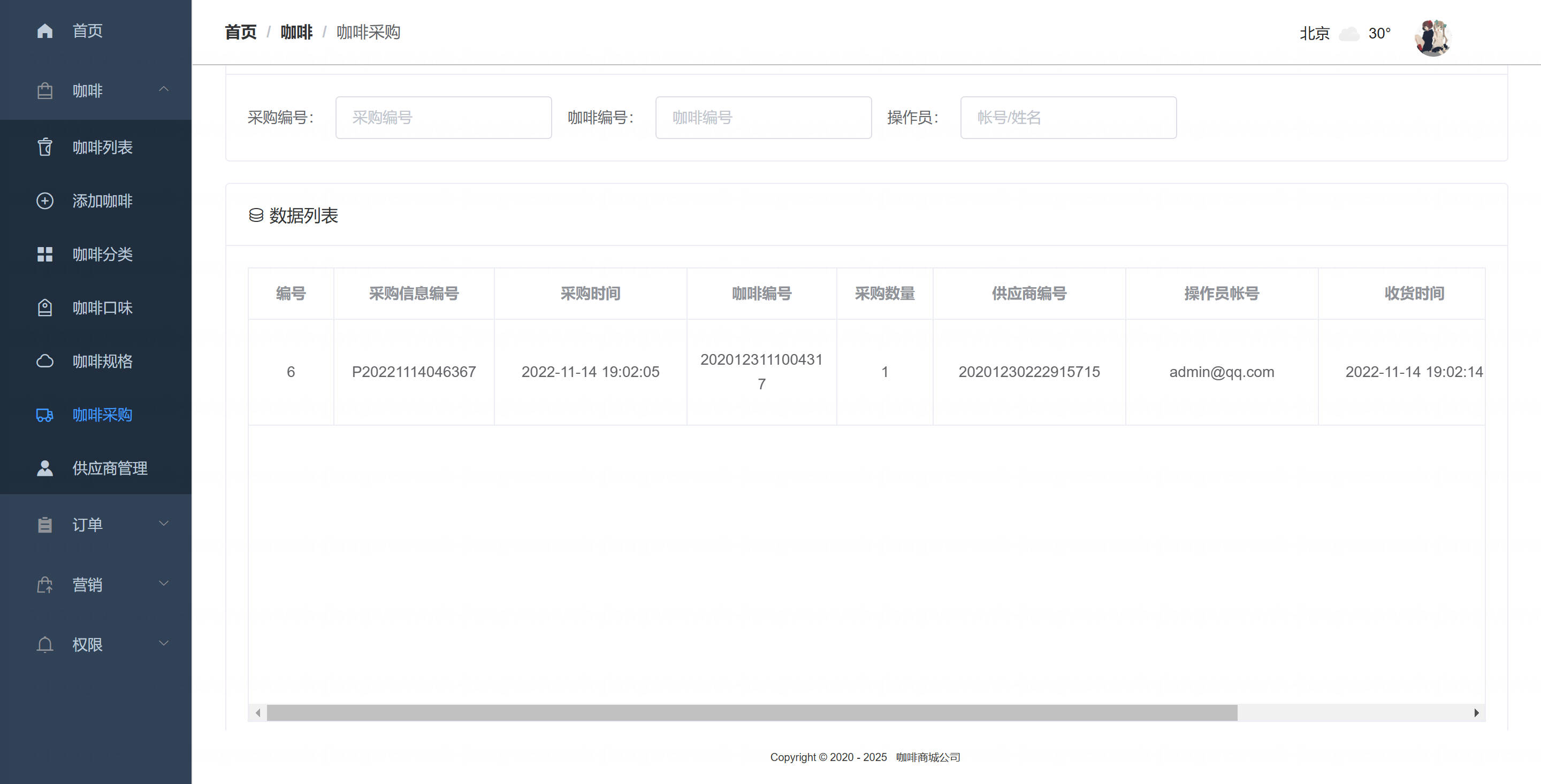This screenshot has width=1541, height=784.
Task: Select 咖啡采购 menu item
Action: coord(96,415)
